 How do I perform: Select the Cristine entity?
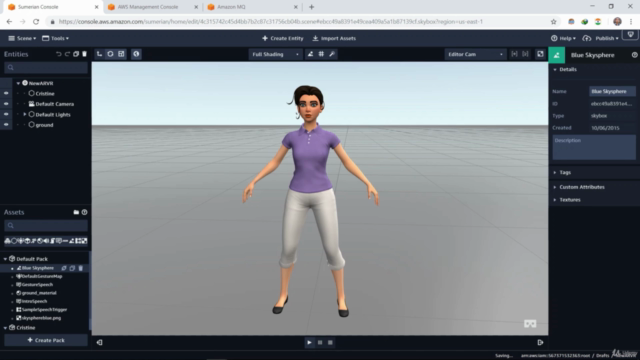pyautogui.click(x=45, y=93)
